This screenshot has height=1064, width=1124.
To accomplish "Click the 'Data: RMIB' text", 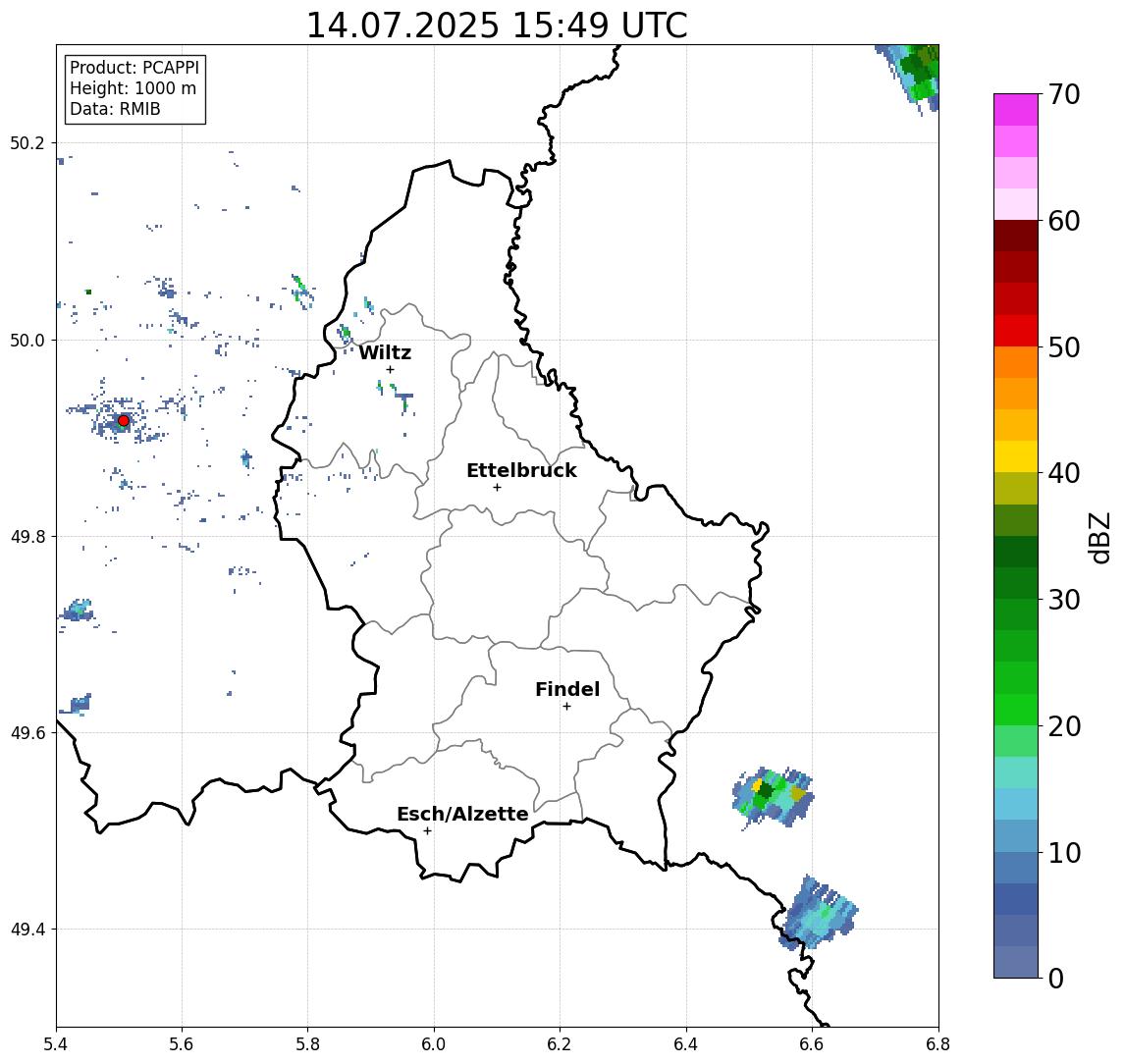I will (x=115, y=109).
